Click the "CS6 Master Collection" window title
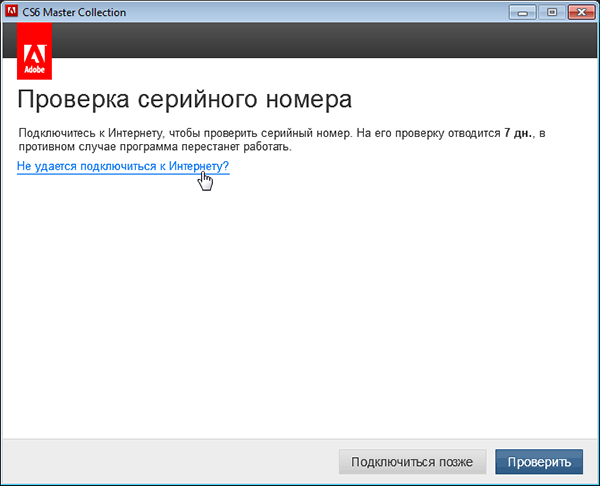Screen dimensions: 600x486 pyautogui.click(x=74, y=12)
